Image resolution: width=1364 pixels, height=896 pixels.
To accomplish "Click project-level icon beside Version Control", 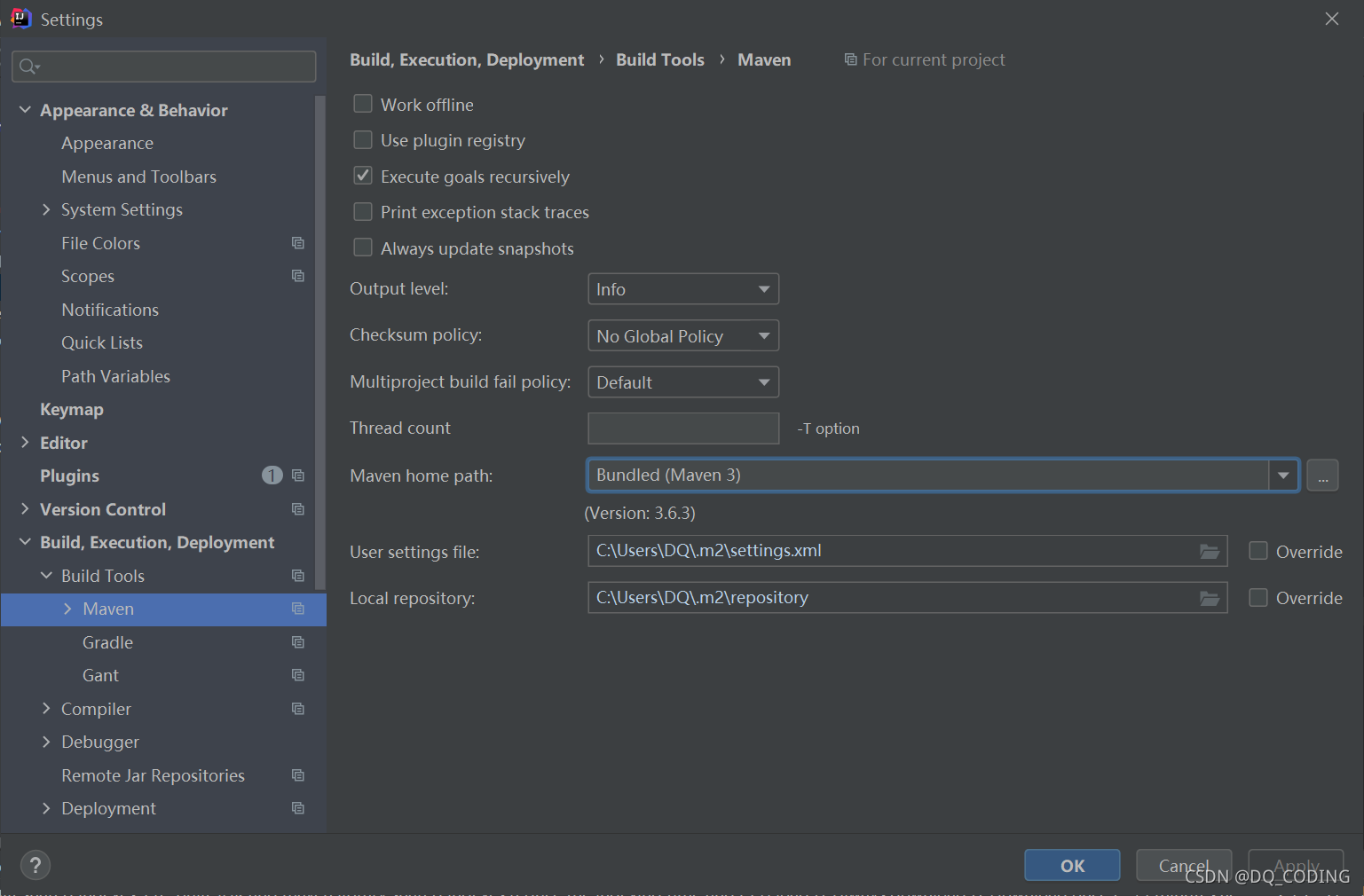I will point(298,509).
